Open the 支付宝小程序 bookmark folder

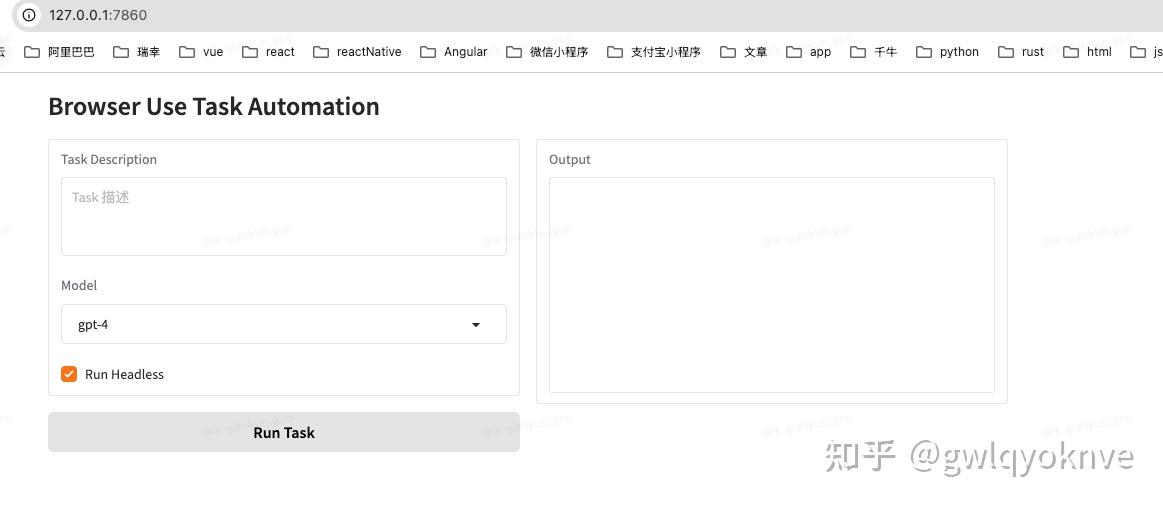coord(654,52)
